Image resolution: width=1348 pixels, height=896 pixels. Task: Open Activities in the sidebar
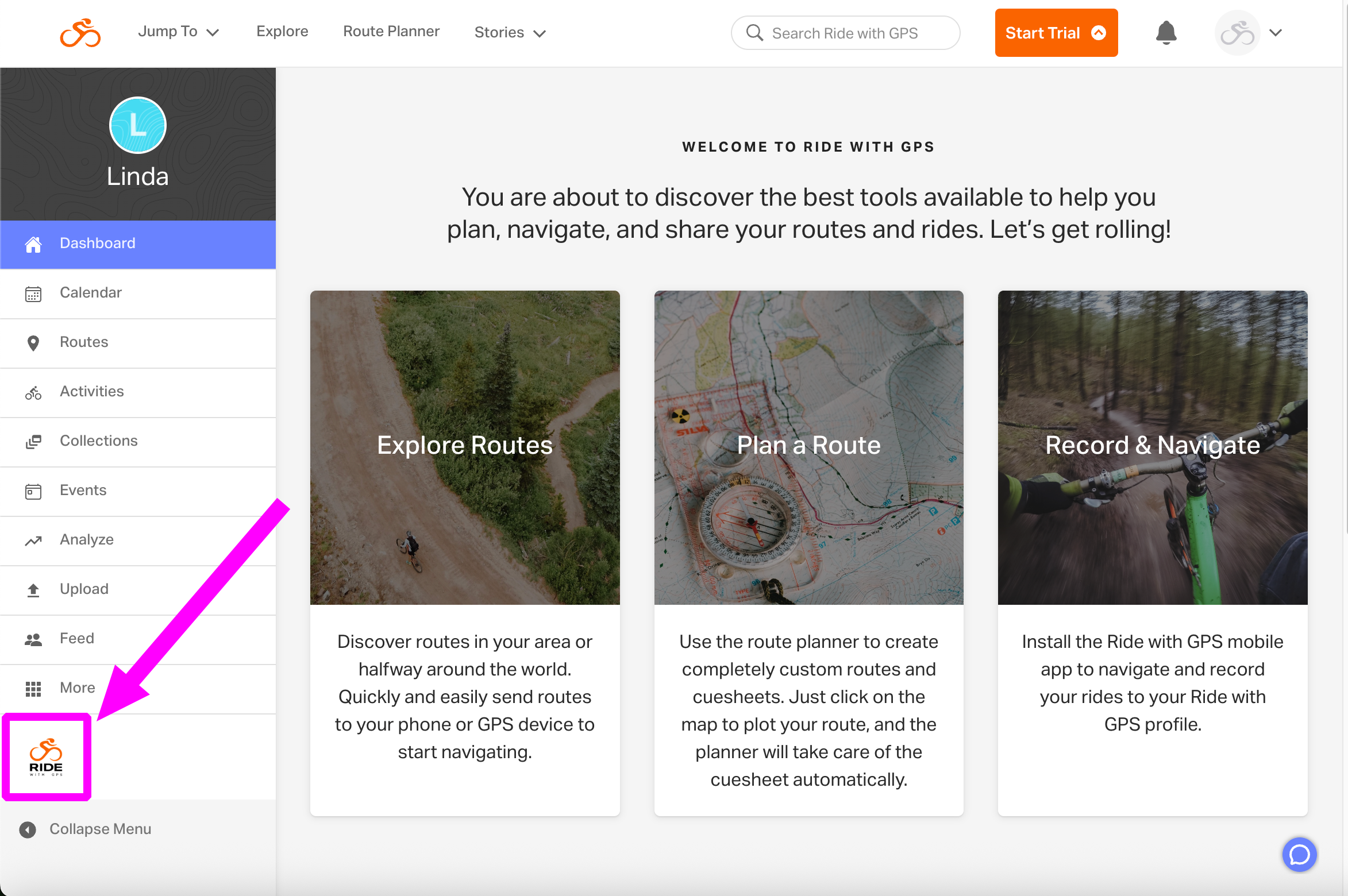click(x=138, y=392)
